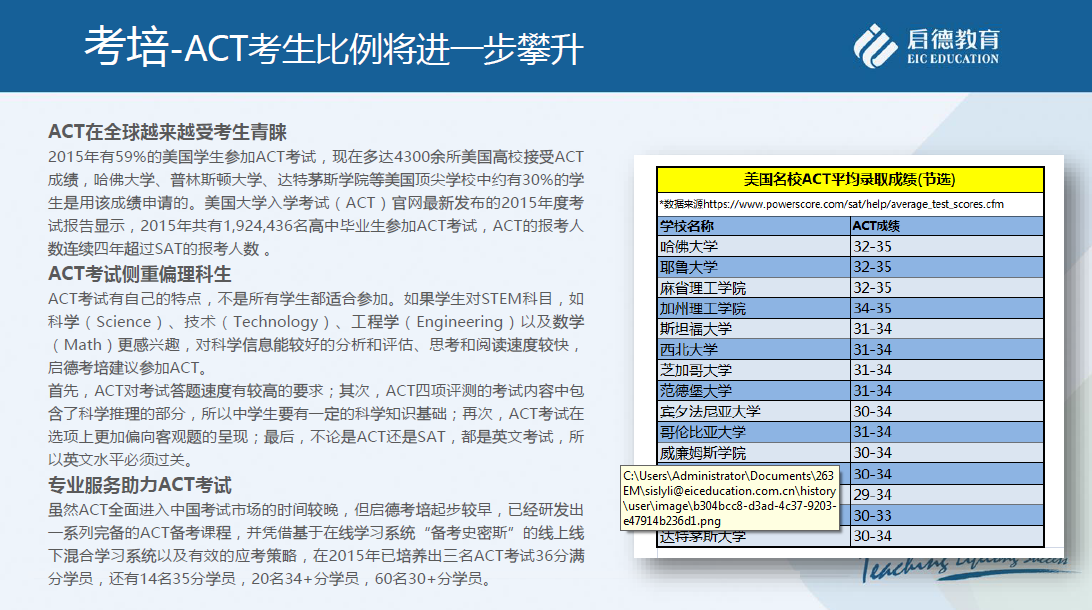Select the 耶鲁大学 table cell
1092x610 pixels.
point(690,267)
